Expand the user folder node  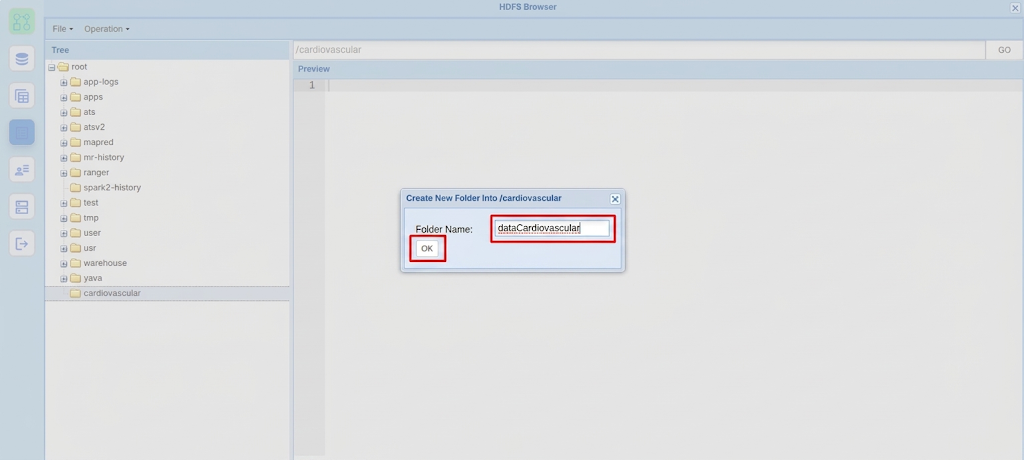coord(64,233)
